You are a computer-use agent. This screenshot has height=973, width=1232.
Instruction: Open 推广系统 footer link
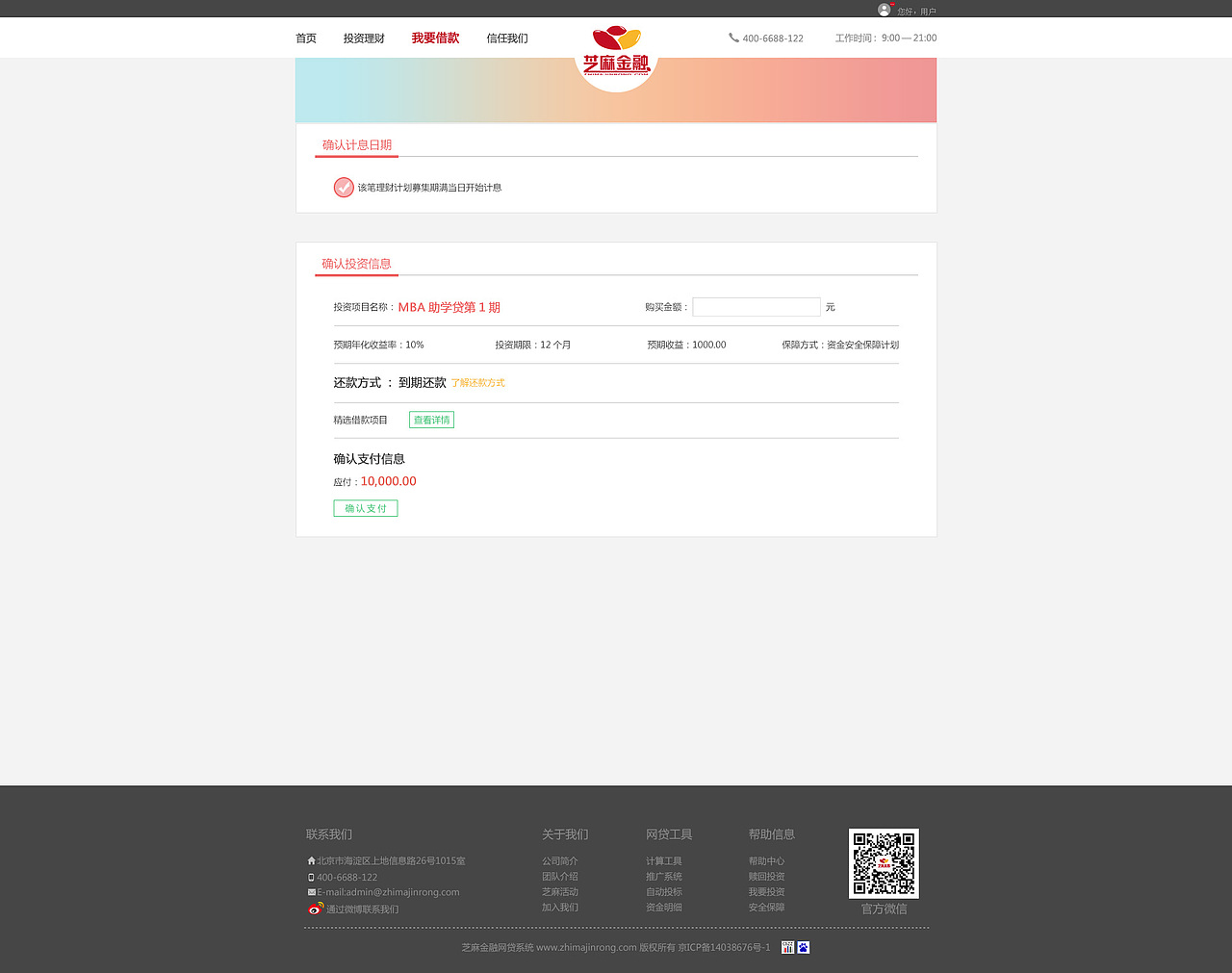pyautogui.click(x=664, y=877)
